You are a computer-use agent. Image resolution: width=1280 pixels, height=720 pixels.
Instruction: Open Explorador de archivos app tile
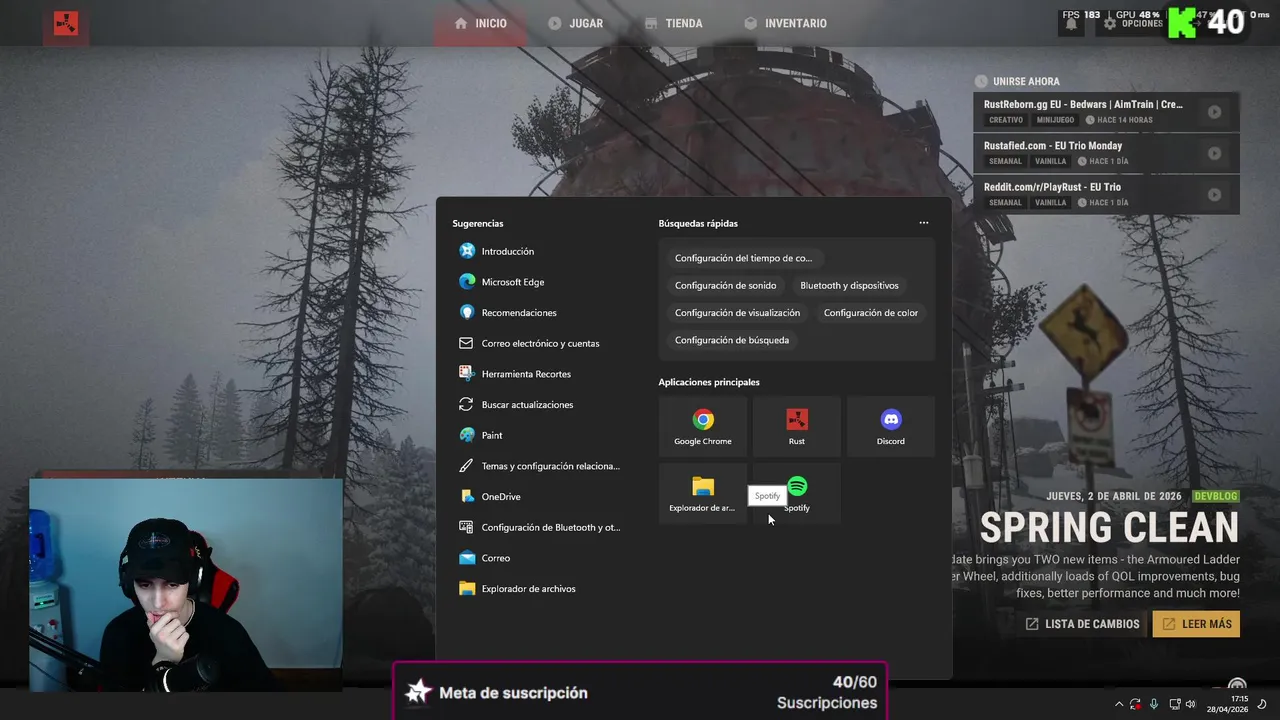click(703, 492)
